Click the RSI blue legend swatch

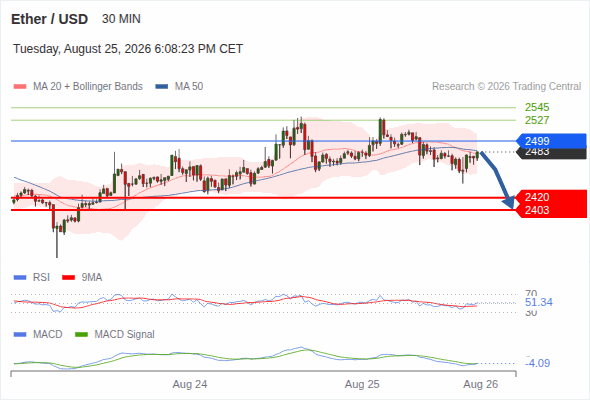[x=20, y=278]
